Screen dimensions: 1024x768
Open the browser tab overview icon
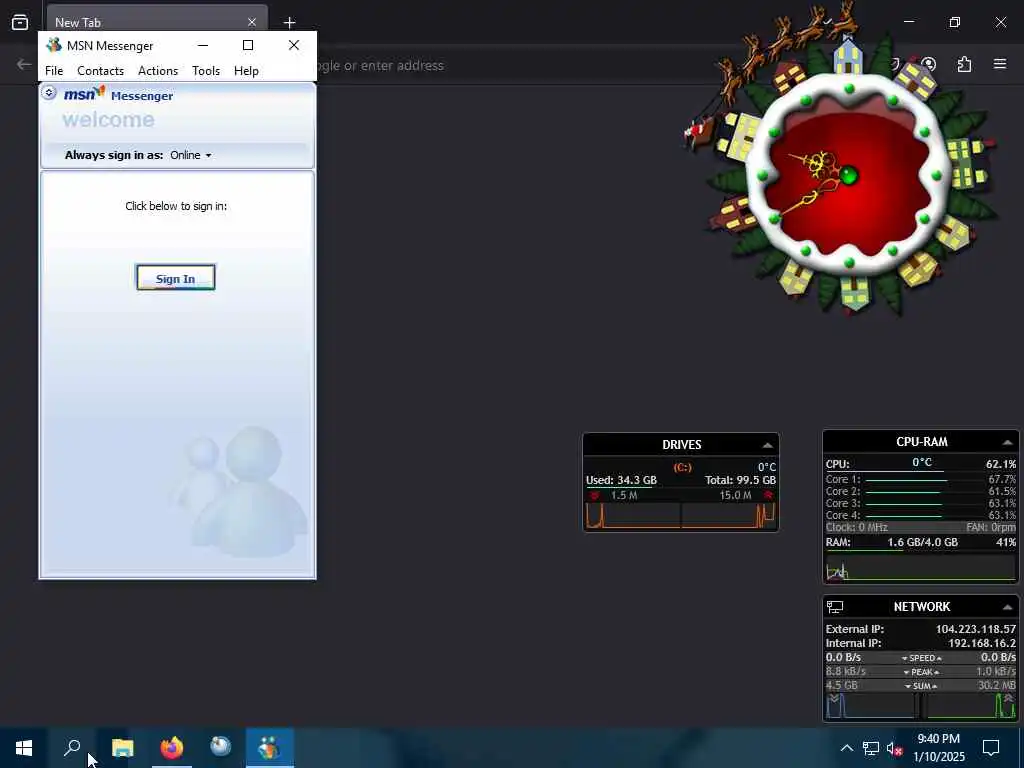[20, 22]
